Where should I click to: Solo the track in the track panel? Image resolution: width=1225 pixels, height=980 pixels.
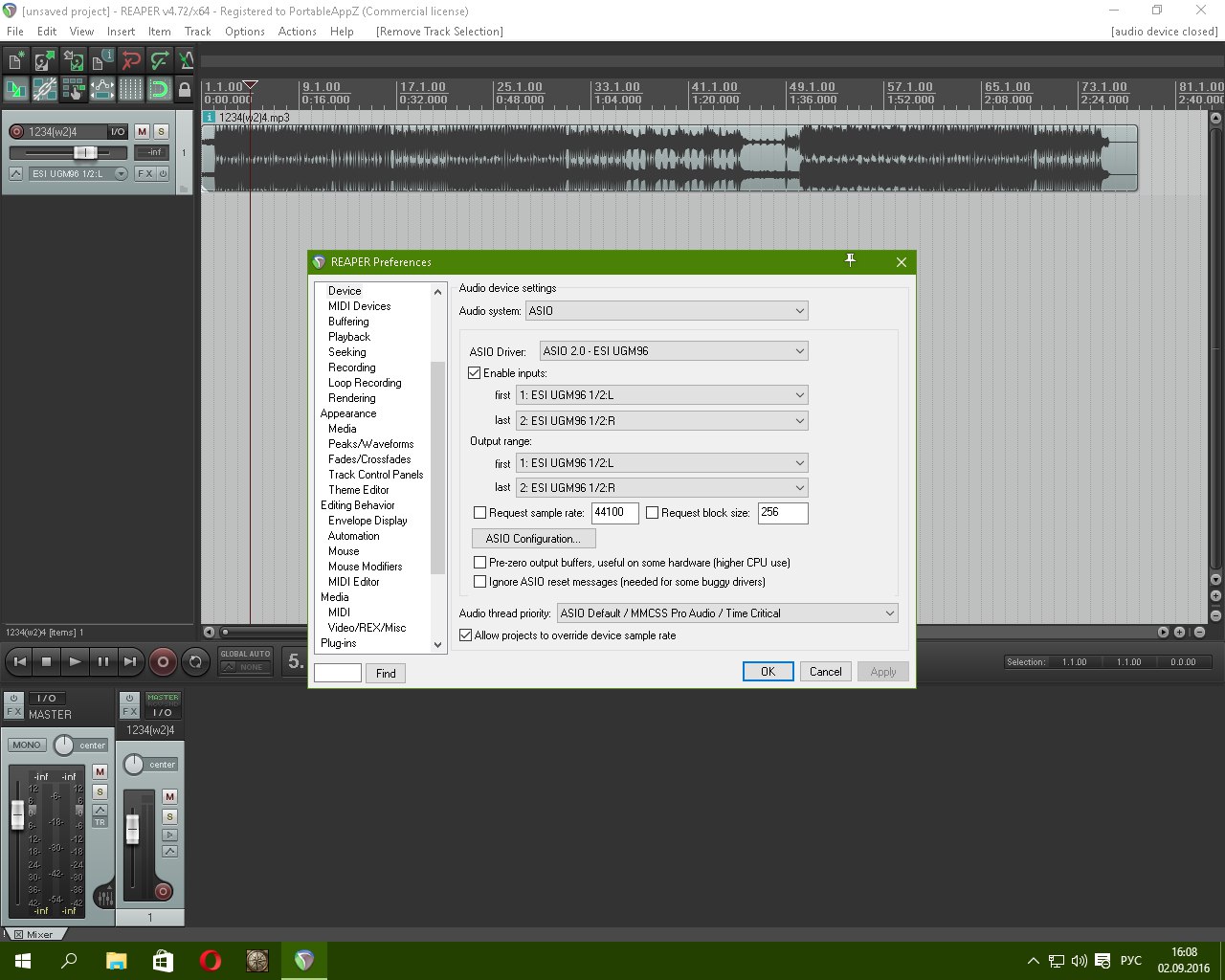click(x=161, y=132)
